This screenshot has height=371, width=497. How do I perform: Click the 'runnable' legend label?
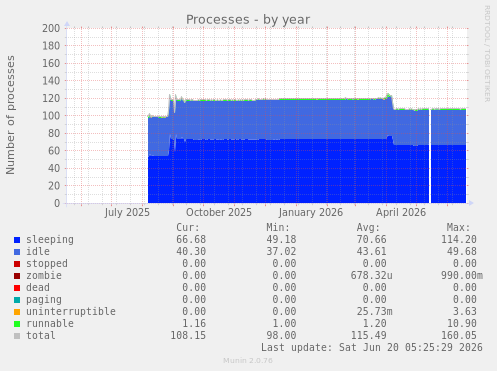coord(50,323)
